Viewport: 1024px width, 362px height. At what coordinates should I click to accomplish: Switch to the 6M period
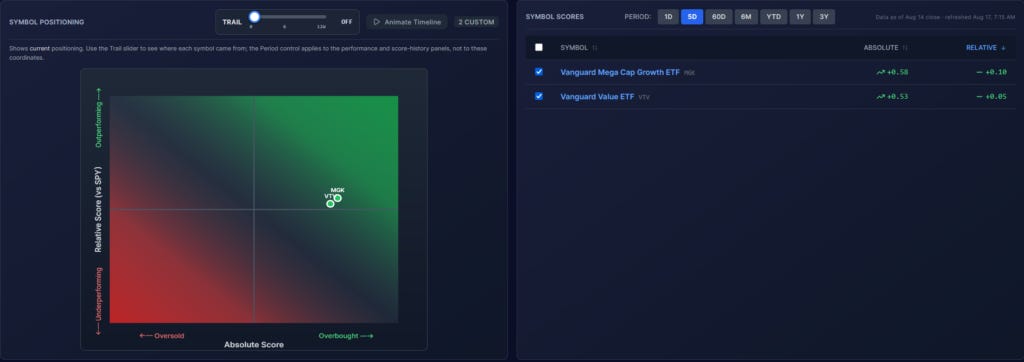pos(746,17)
